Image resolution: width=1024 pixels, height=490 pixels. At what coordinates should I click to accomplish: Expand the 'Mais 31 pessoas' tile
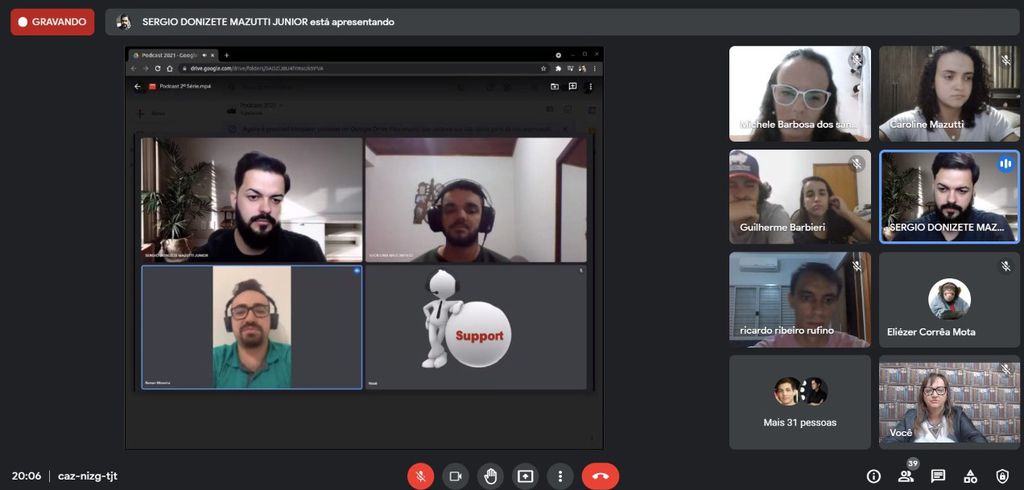800,402
